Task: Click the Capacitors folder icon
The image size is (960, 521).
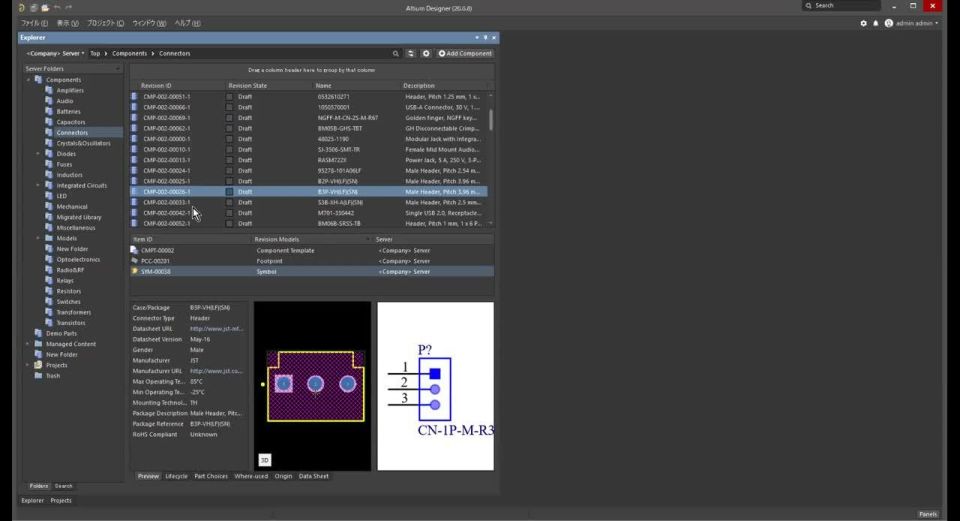Action: pos(49,122)
